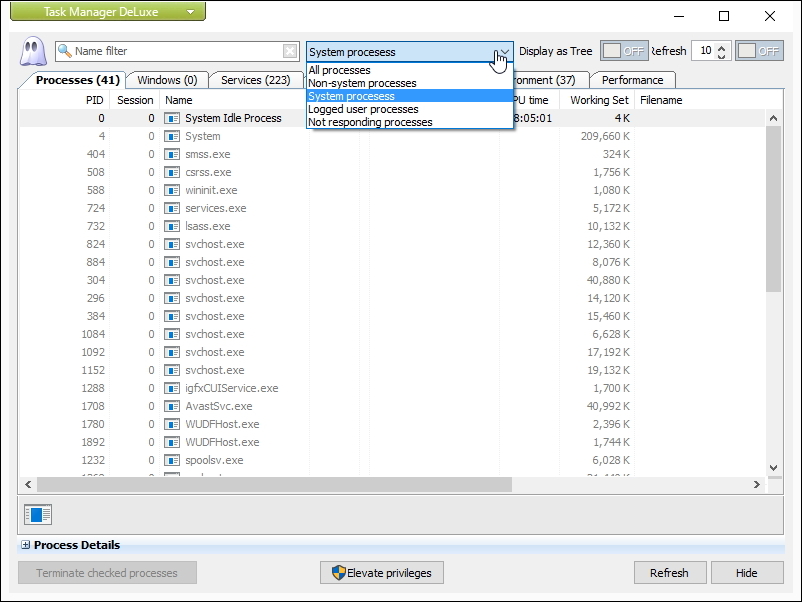Click vertical scrollbar down arrow
This screenshot has width=802, height=602.
tap(773, 468)
